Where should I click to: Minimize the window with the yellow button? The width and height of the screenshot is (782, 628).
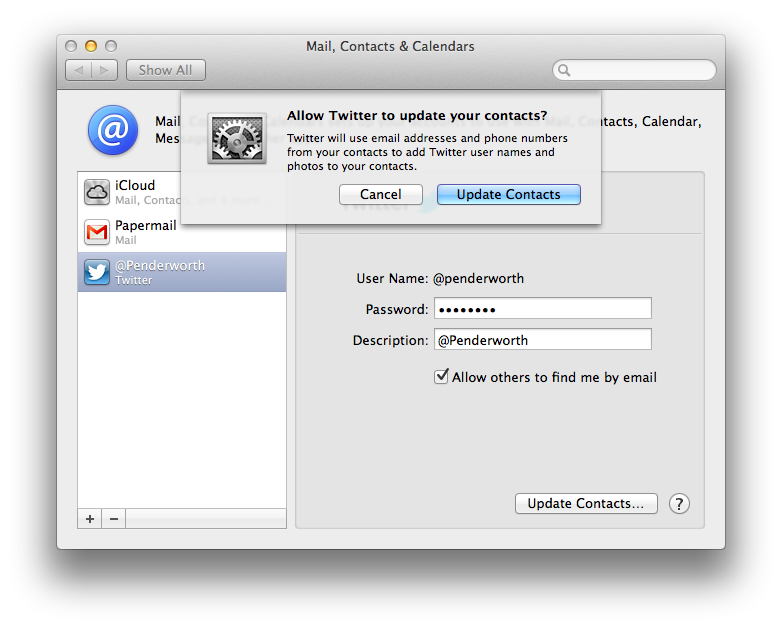(x=91, y=46)
